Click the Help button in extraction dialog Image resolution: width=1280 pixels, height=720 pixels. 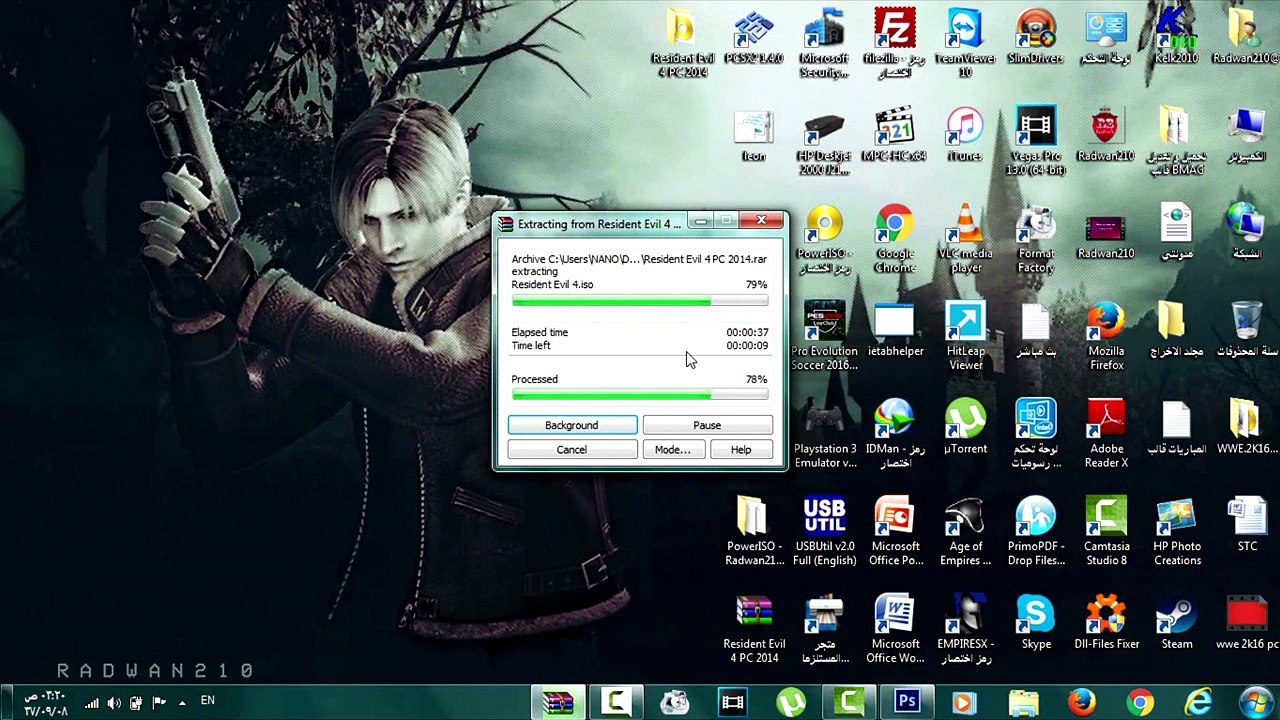tap(741, 450)
